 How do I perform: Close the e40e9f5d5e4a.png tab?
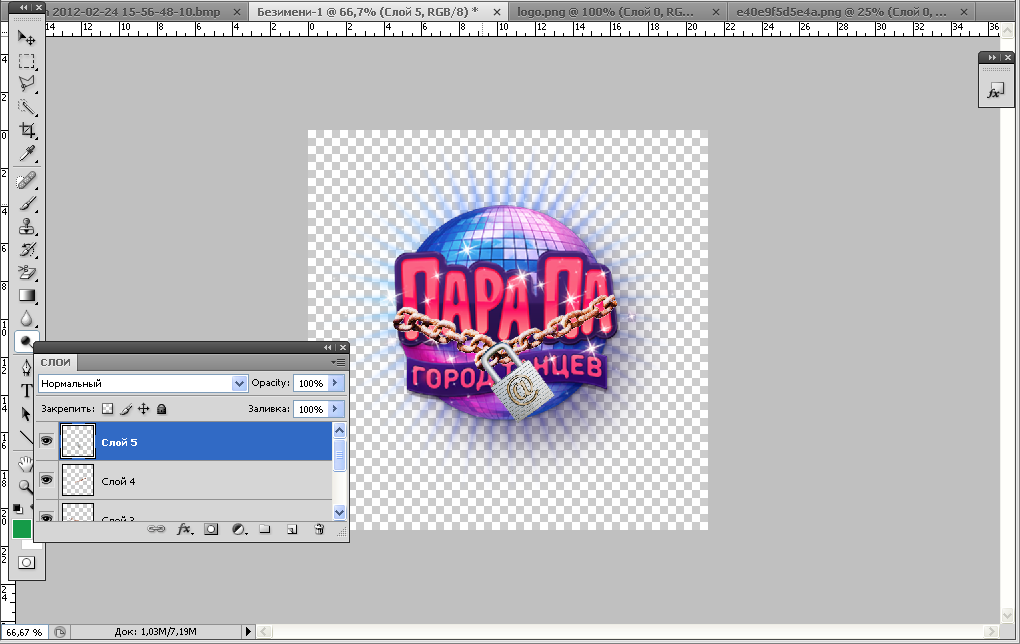pos(964,12)
